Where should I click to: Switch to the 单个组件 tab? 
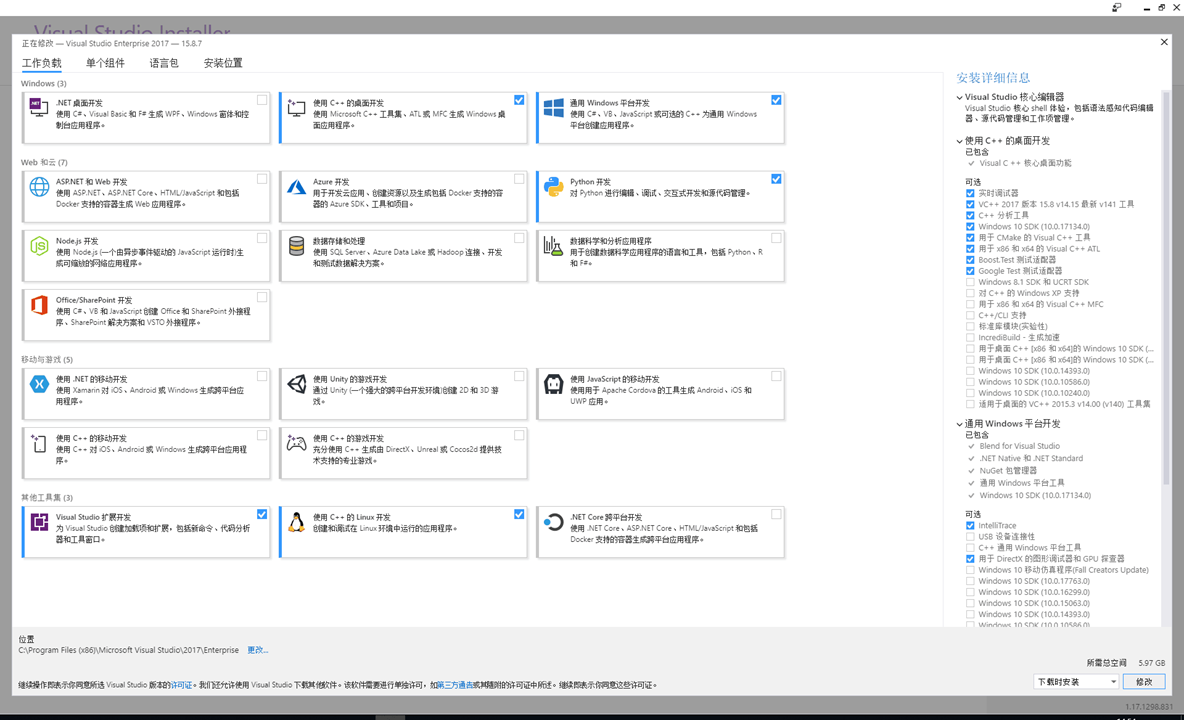click(105, 62)
